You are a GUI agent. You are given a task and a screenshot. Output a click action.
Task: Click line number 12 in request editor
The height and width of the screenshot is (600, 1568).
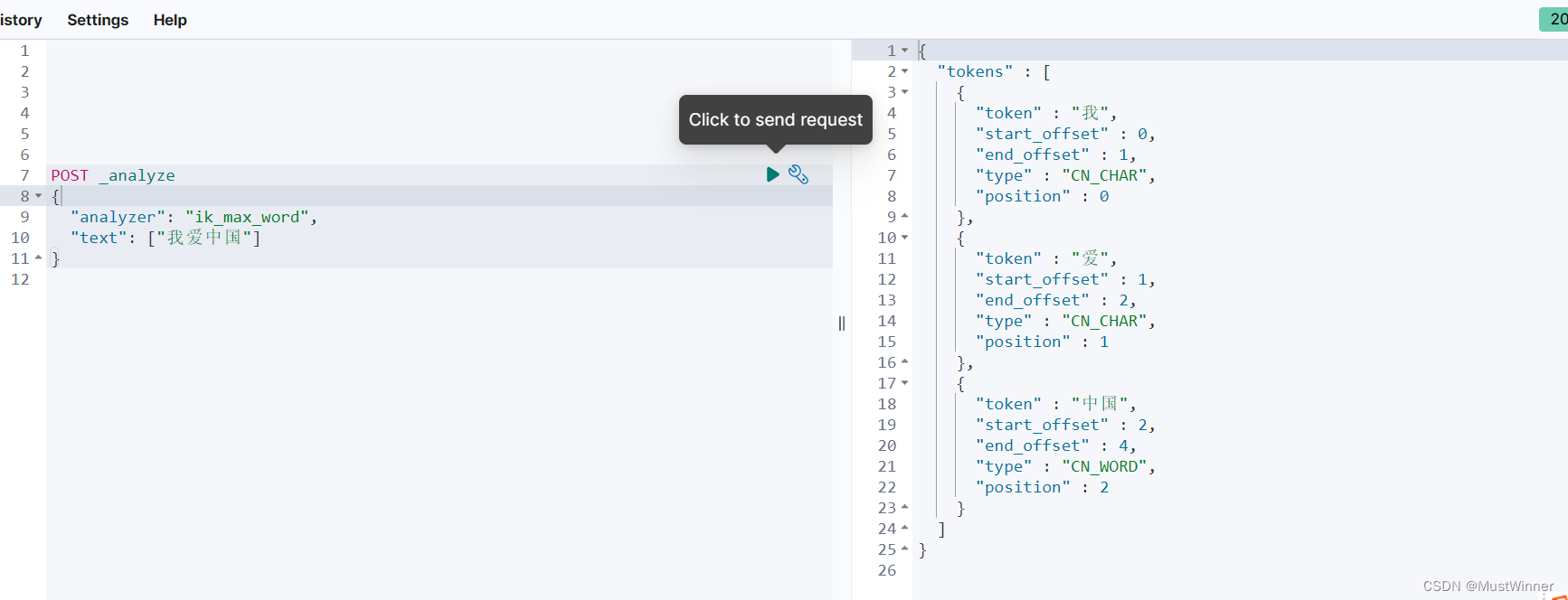click(x=20, y=279)
